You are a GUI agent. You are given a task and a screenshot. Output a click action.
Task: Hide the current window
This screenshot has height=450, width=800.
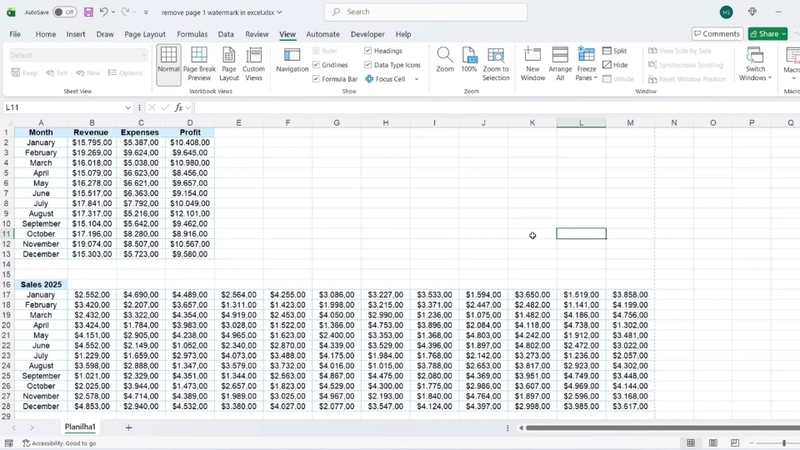[x=615, y=65]
